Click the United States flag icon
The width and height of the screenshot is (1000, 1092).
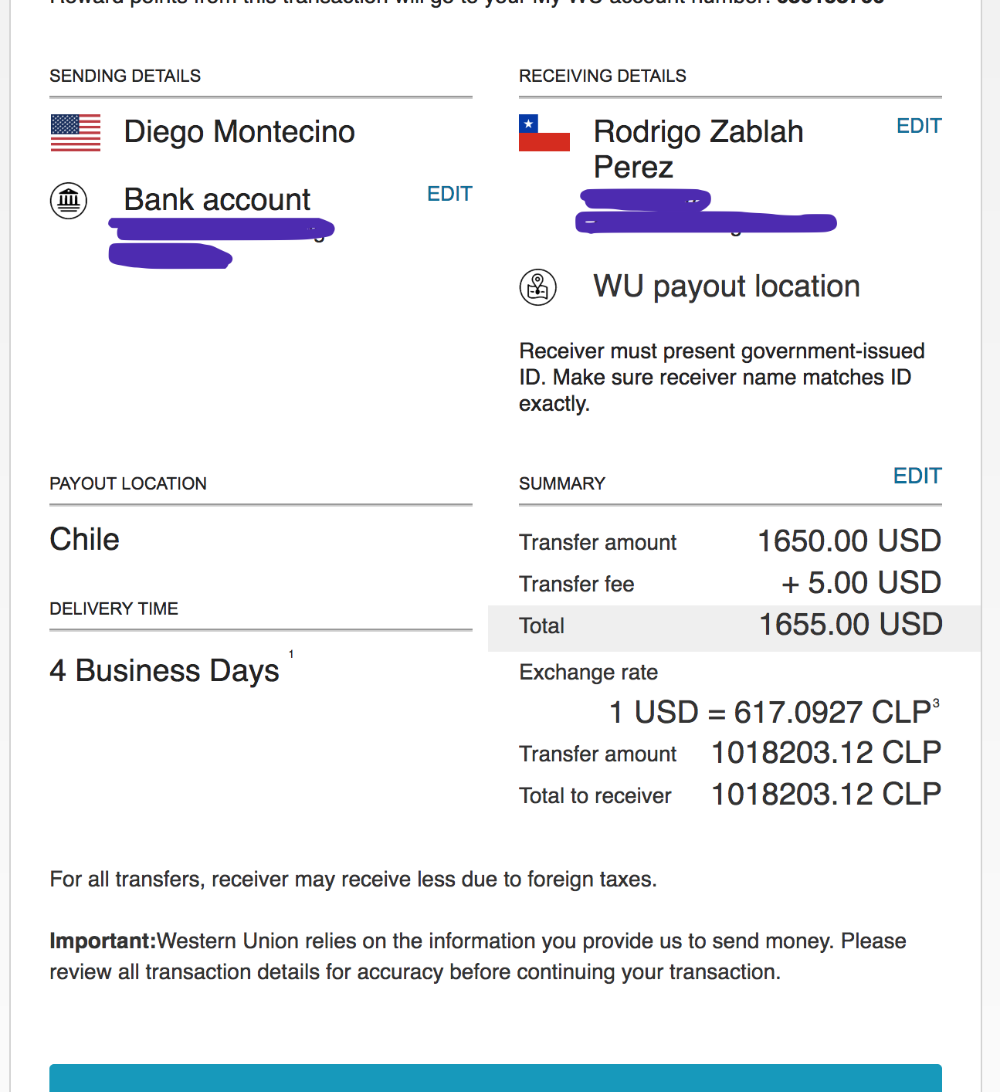click(75, 132)
